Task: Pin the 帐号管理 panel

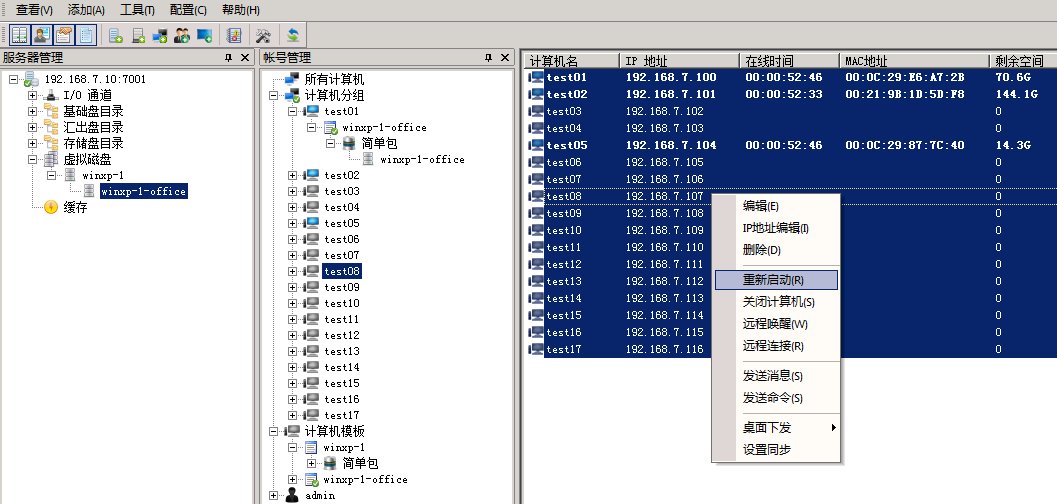Action: [489, 58]
